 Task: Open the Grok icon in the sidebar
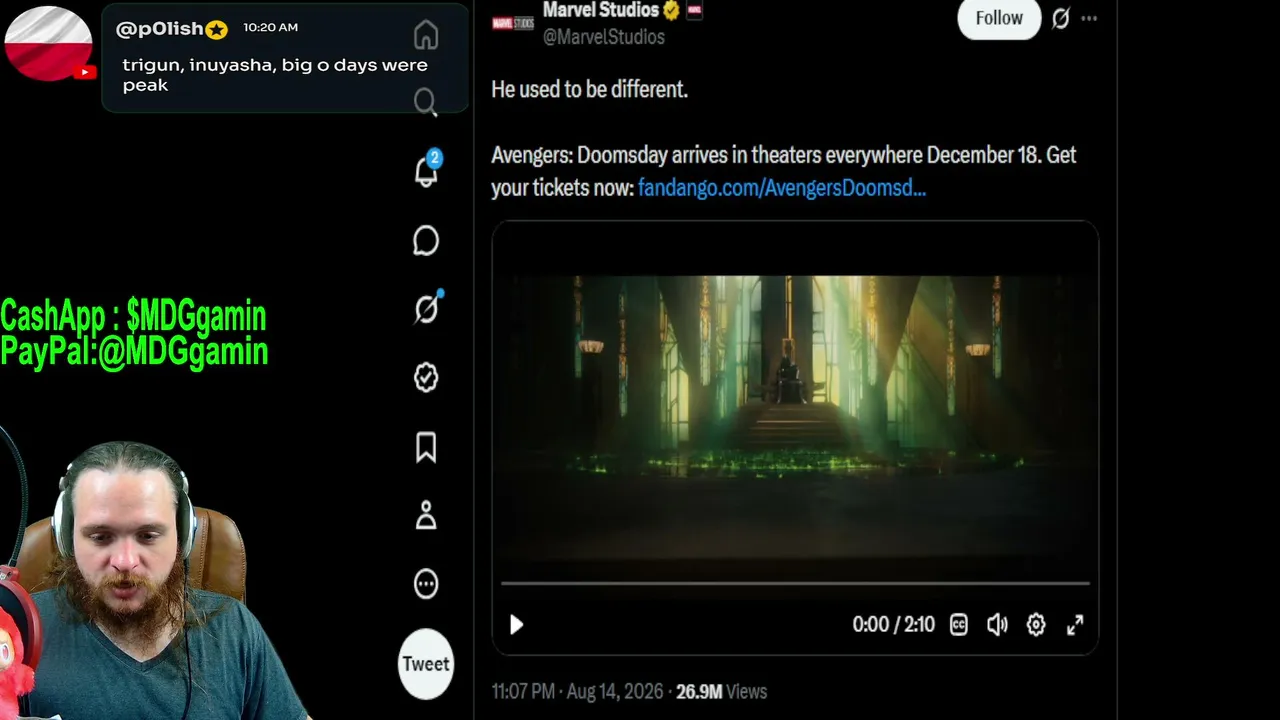tap(427, 309)
